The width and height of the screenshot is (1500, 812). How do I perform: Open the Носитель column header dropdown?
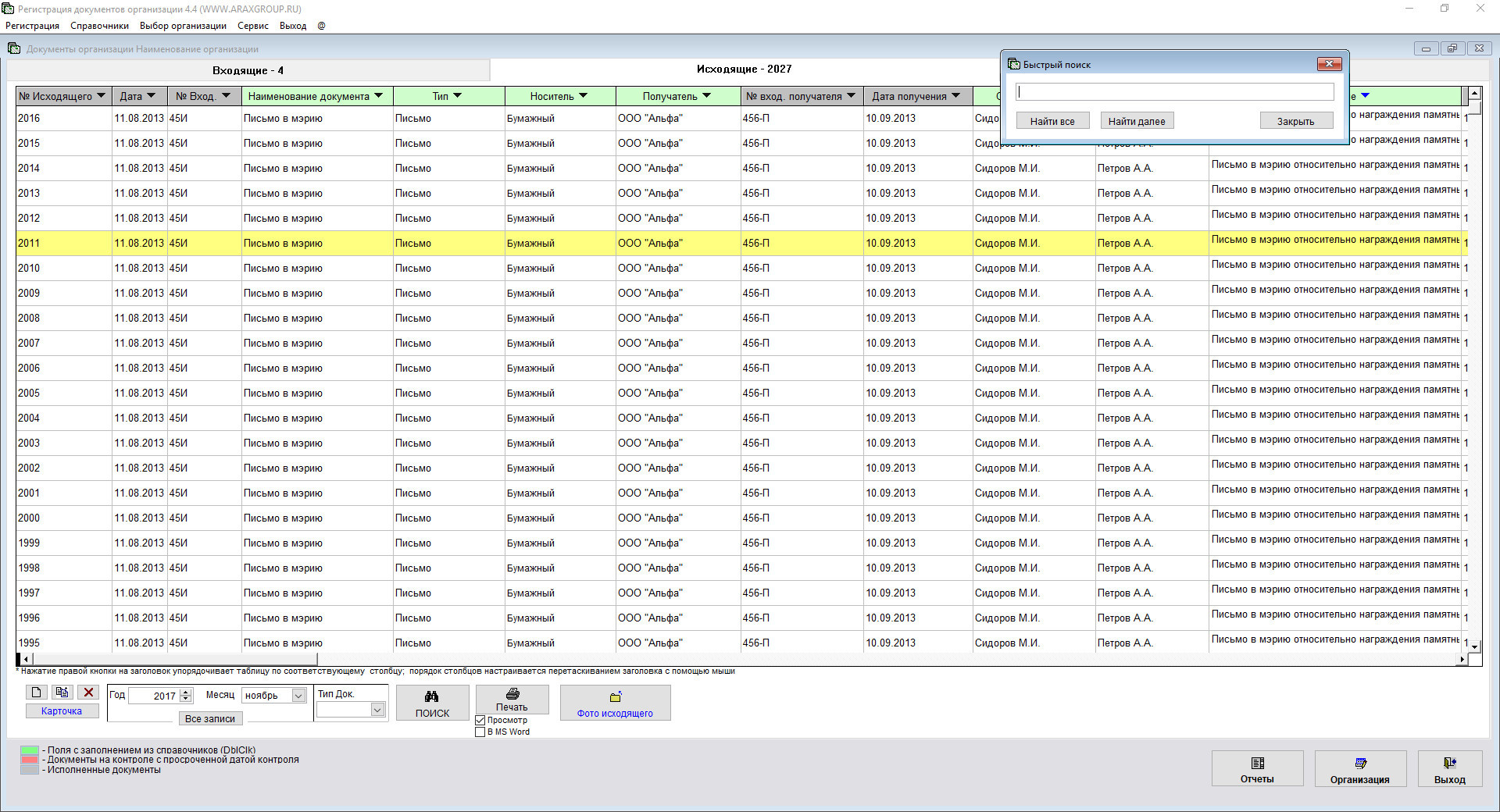coord(583,96)
